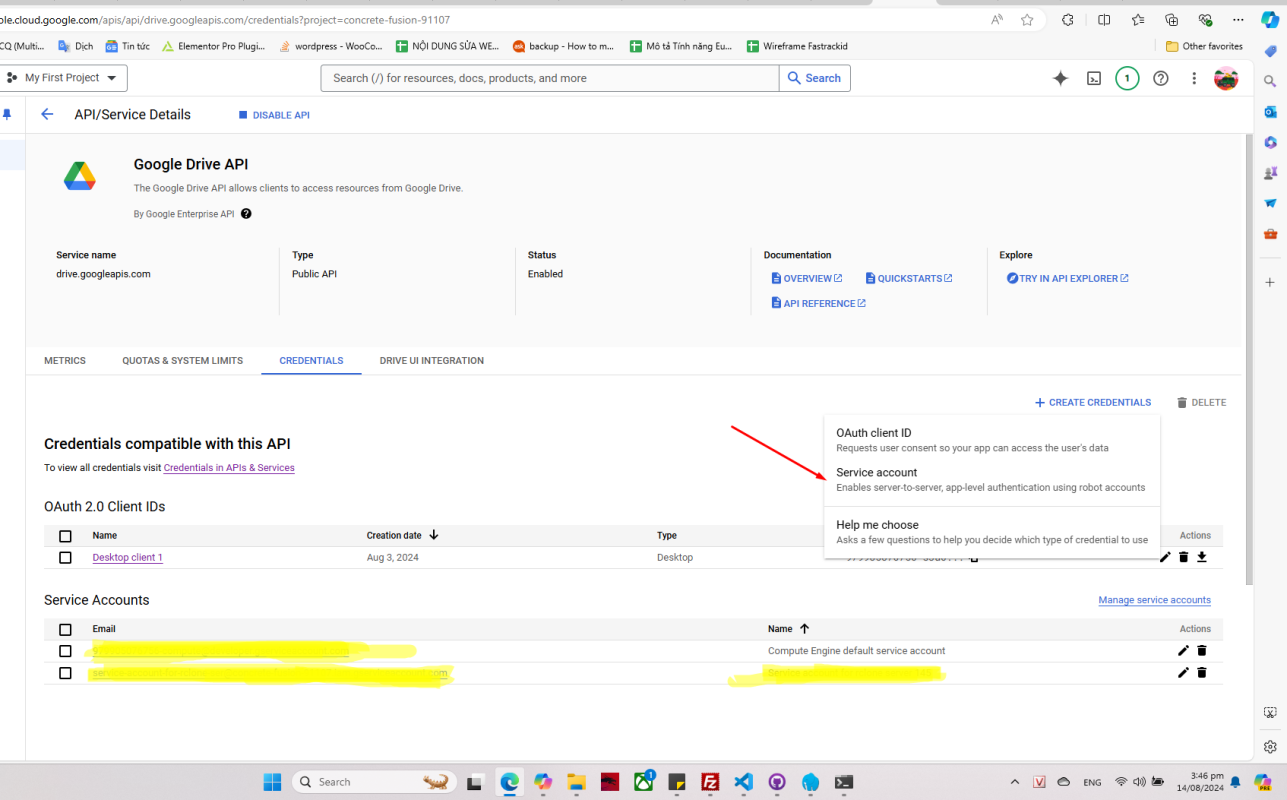Open My First Project selector dropdown
1287x800 pixels.
pos(62,78)
